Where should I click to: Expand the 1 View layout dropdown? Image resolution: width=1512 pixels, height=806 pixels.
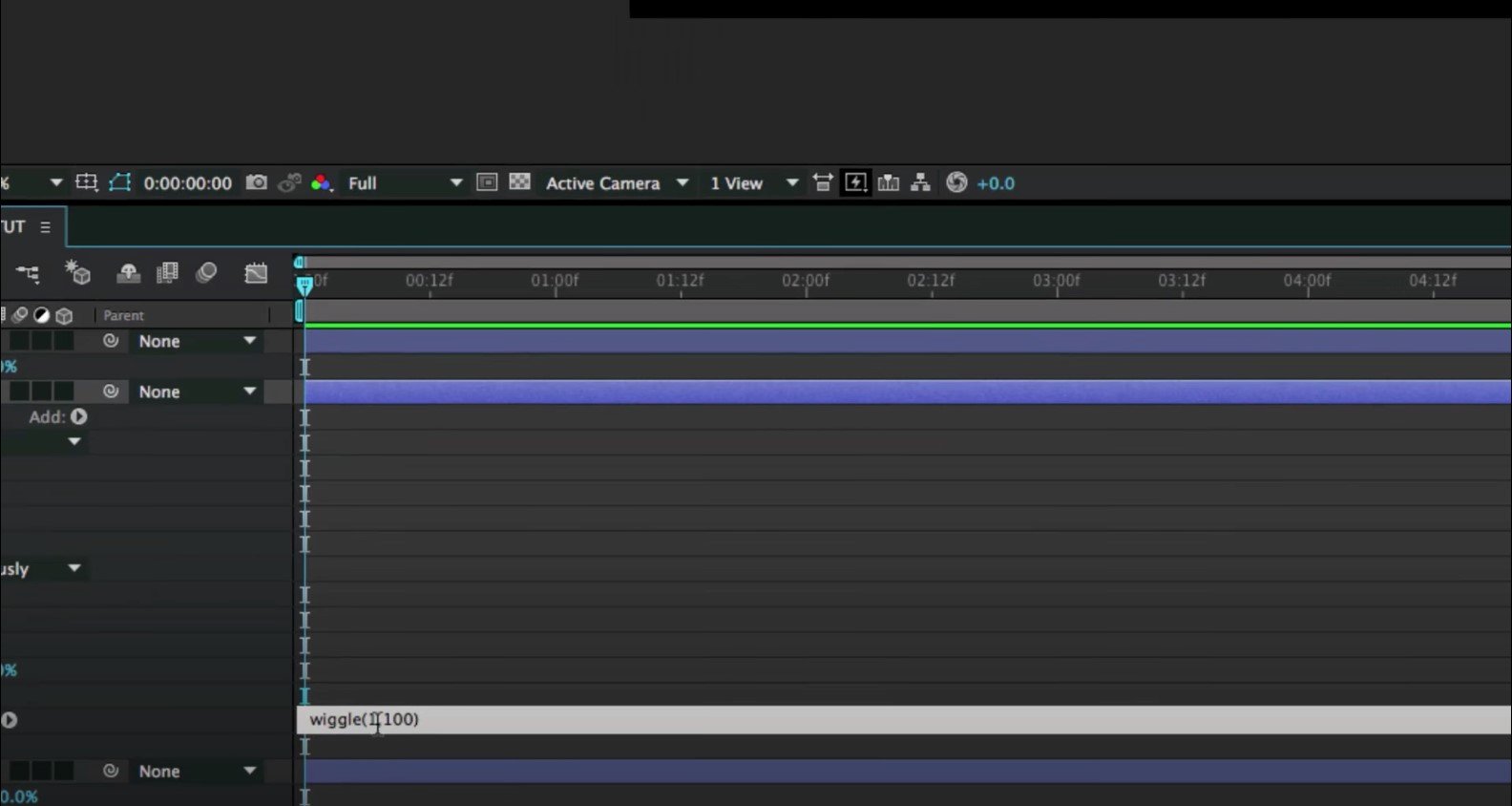click(x=754, y=182)
